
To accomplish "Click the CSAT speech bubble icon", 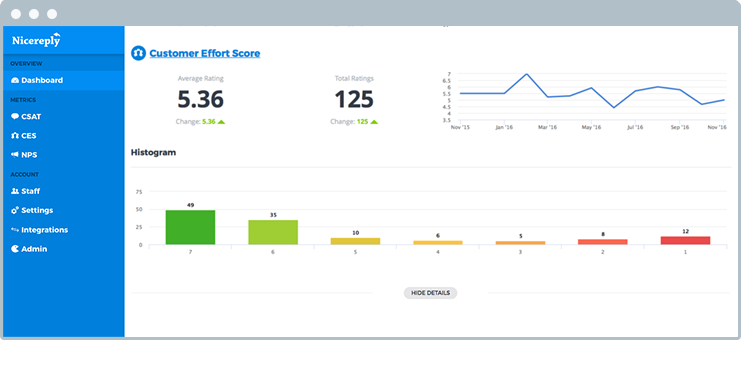I will tap(15, 116).
